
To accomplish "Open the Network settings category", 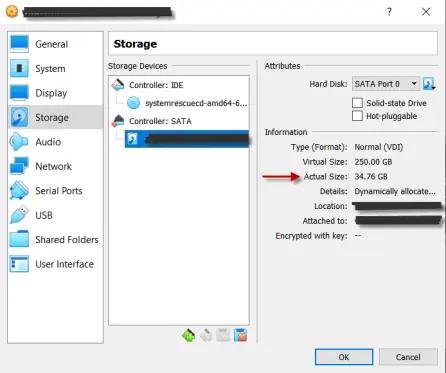I will click(x=55, y=166).
